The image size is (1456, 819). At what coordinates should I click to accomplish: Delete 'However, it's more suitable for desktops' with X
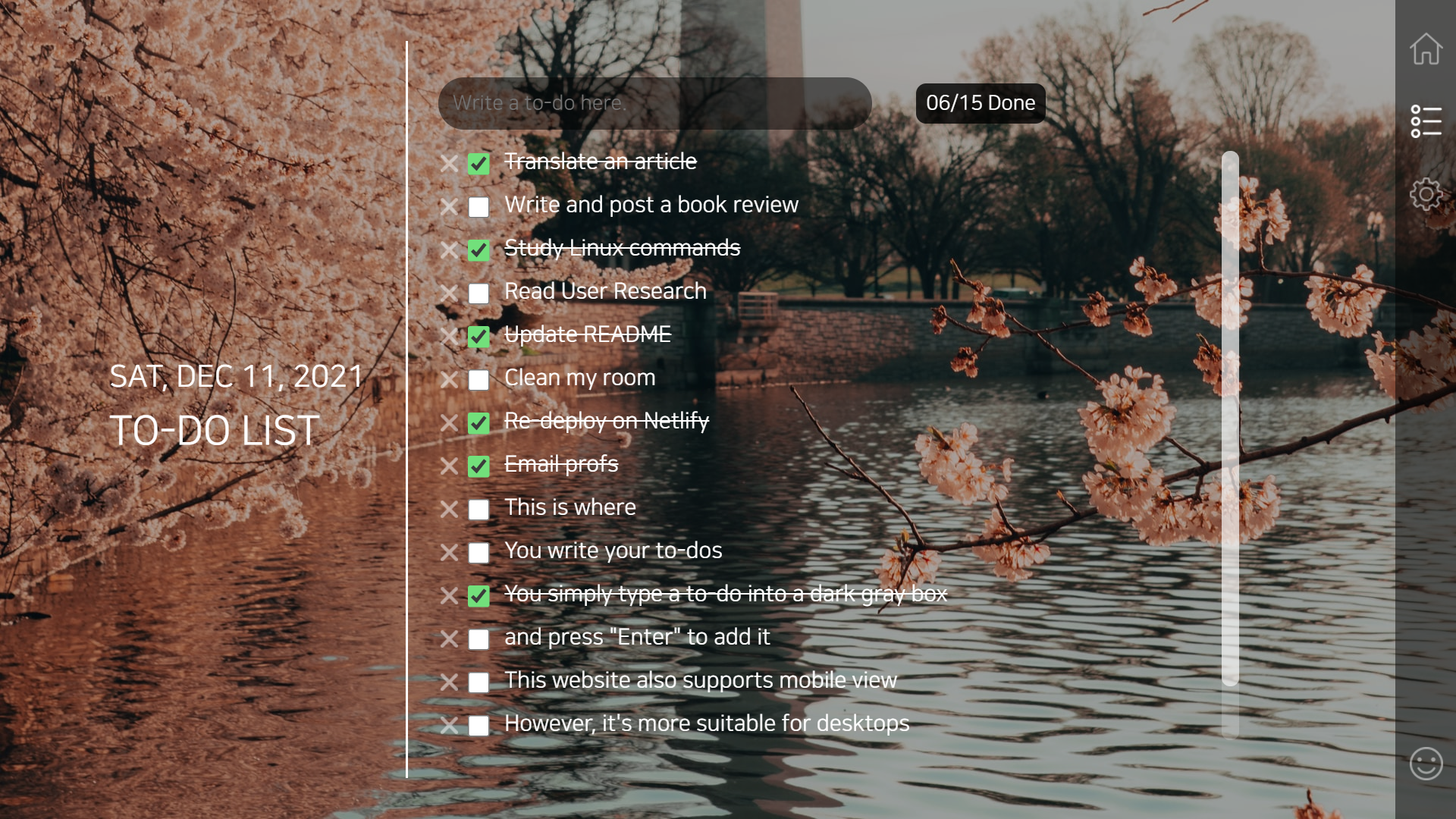click(449, 725)
